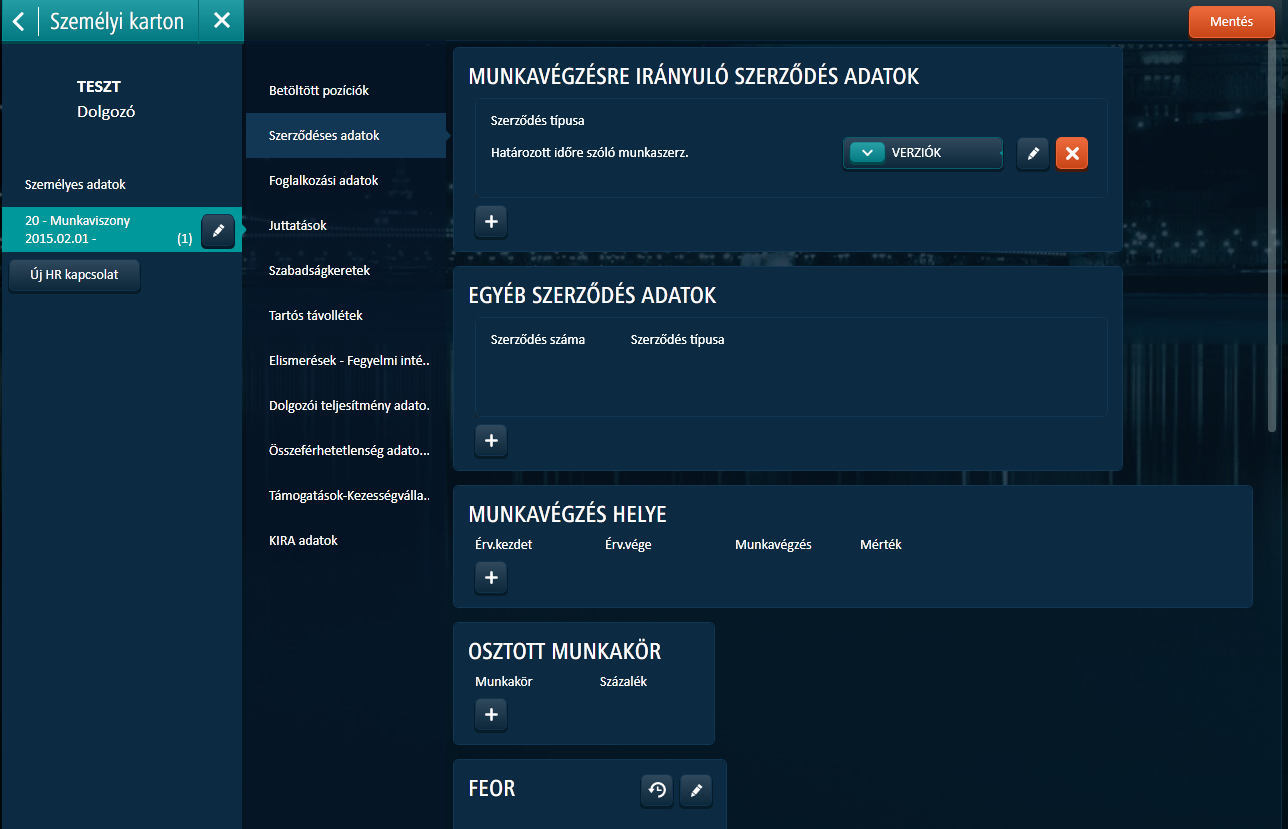Delete the contract with the red X
The image size is (1288, 829).
click(x=1072, y=154)
